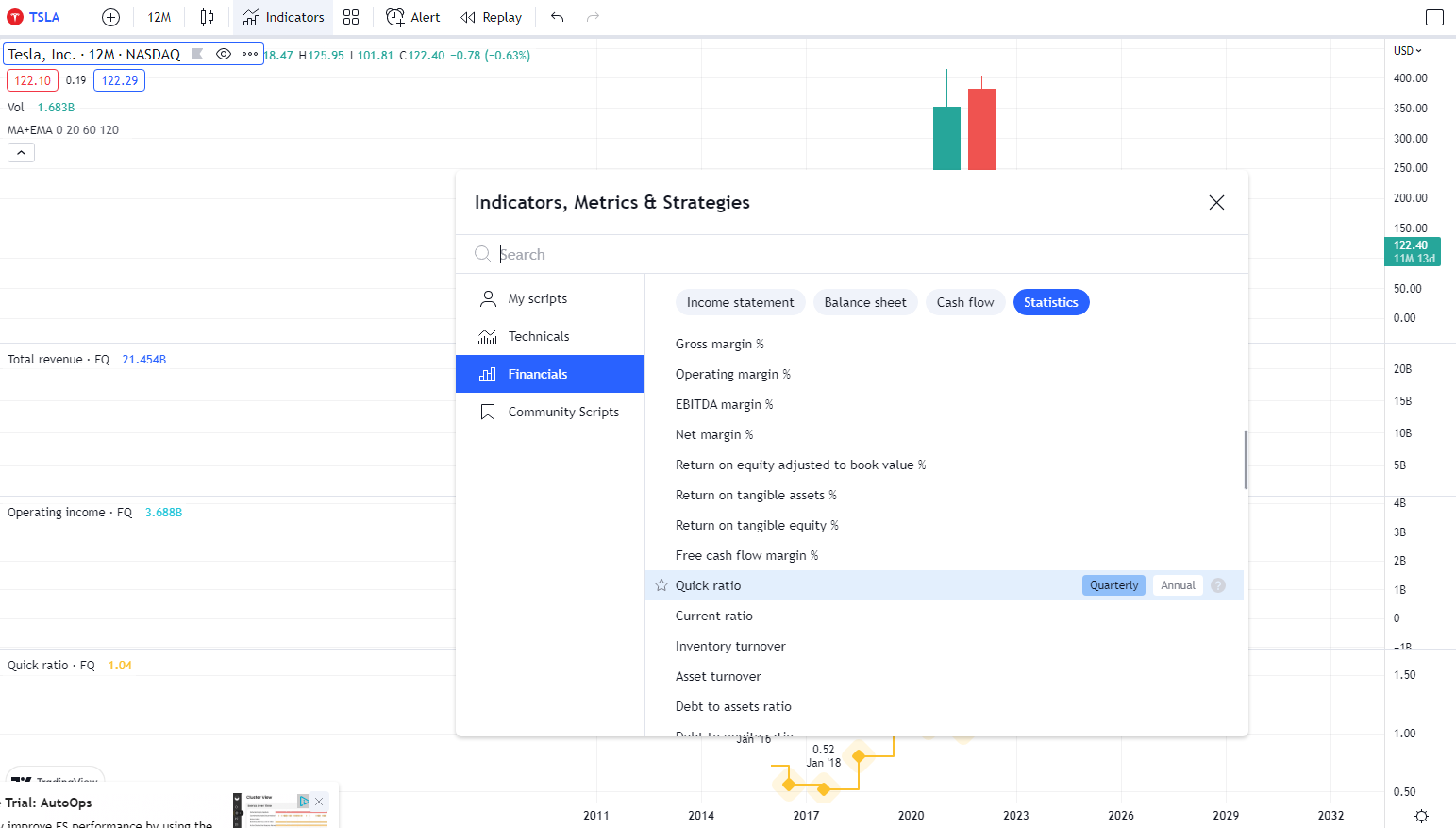Image resolution: width=1456 pixels, height=828 pixels.
Task: Click the 122.29 buy price button
Action: pyautogui.click(x=120, y=80)
